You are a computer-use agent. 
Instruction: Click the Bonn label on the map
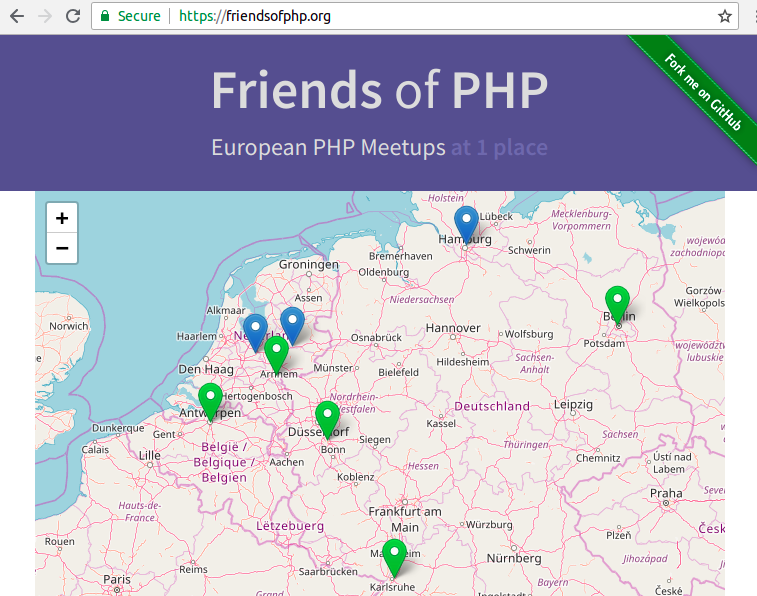[x=333, y=450]
